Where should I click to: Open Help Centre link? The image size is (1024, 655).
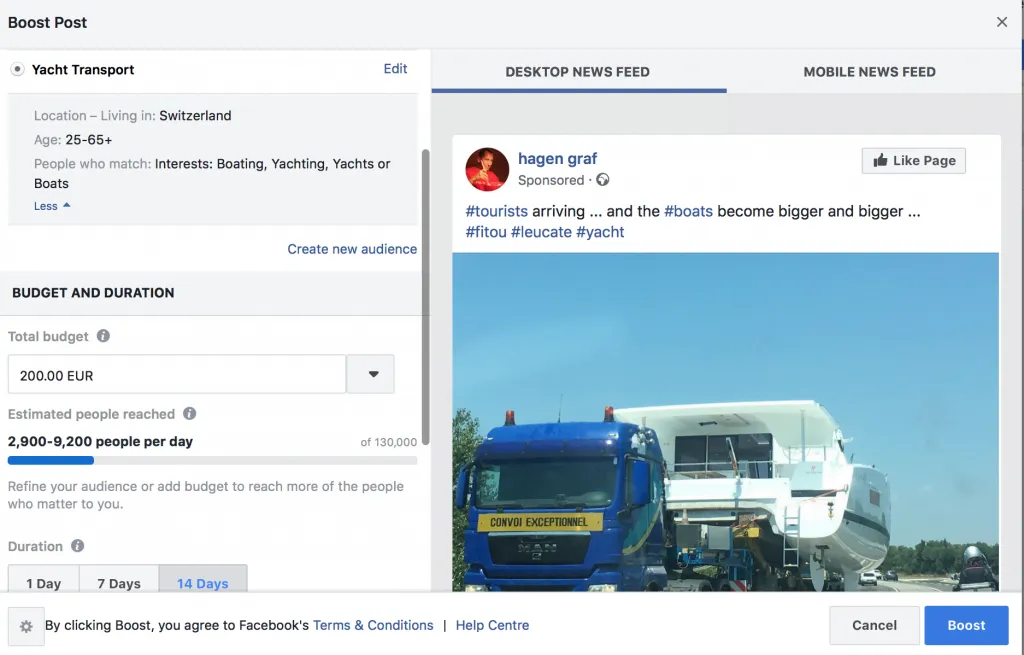(492, 625)
